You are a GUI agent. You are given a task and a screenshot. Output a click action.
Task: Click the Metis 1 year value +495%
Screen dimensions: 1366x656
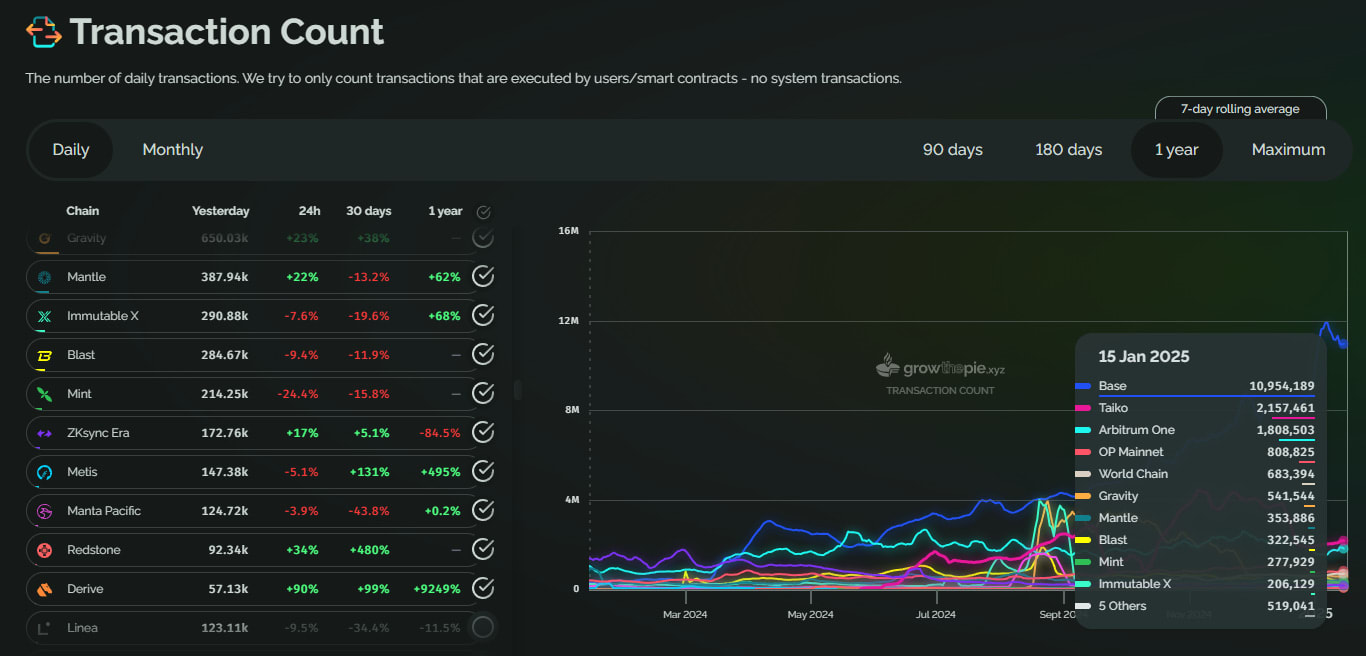click(x=440, y=472)
